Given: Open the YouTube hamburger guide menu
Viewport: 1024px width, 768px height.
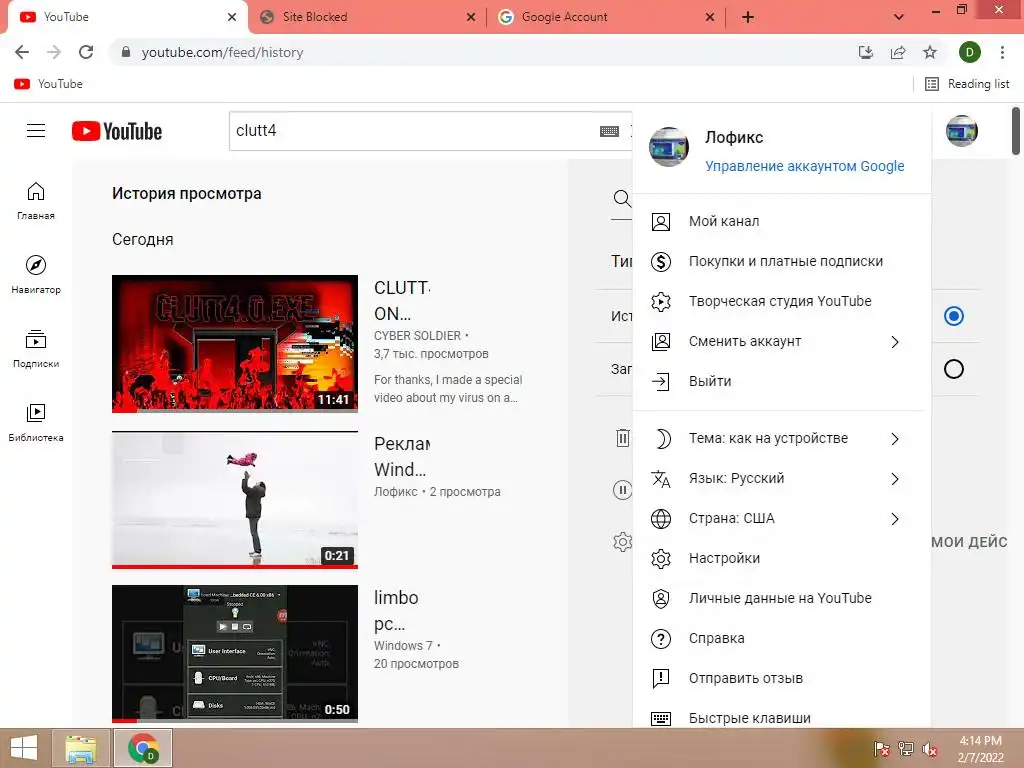Looking at the screenshot, I should click(36, 131).
